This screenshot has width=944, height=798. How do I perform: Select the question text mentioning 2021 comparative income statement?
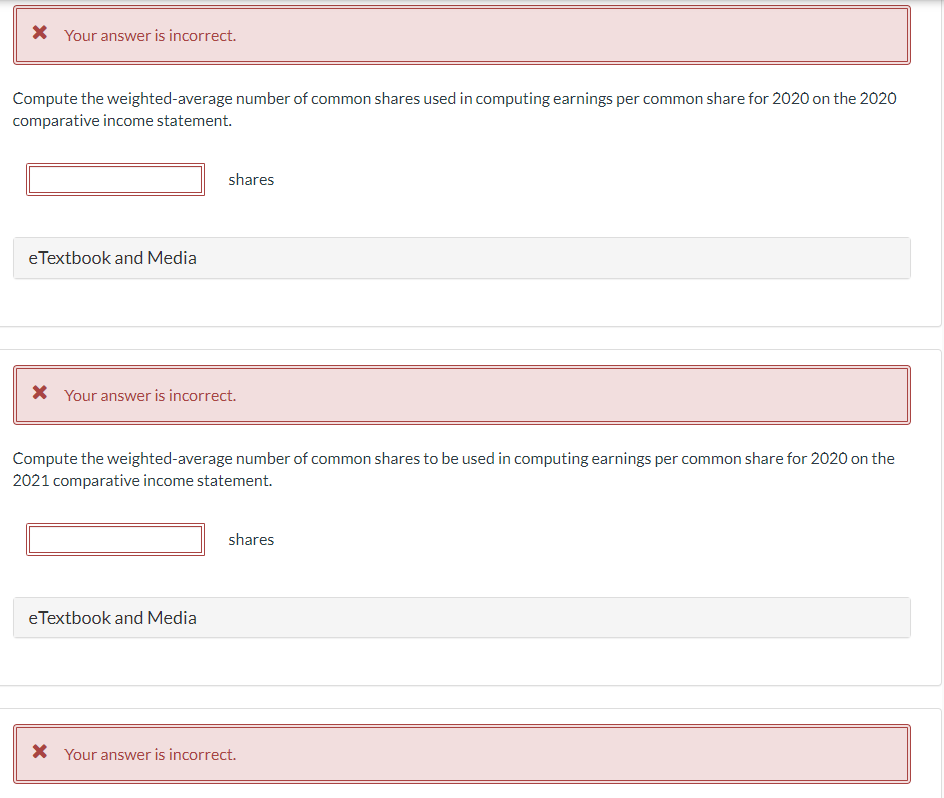tap(453, 470)
